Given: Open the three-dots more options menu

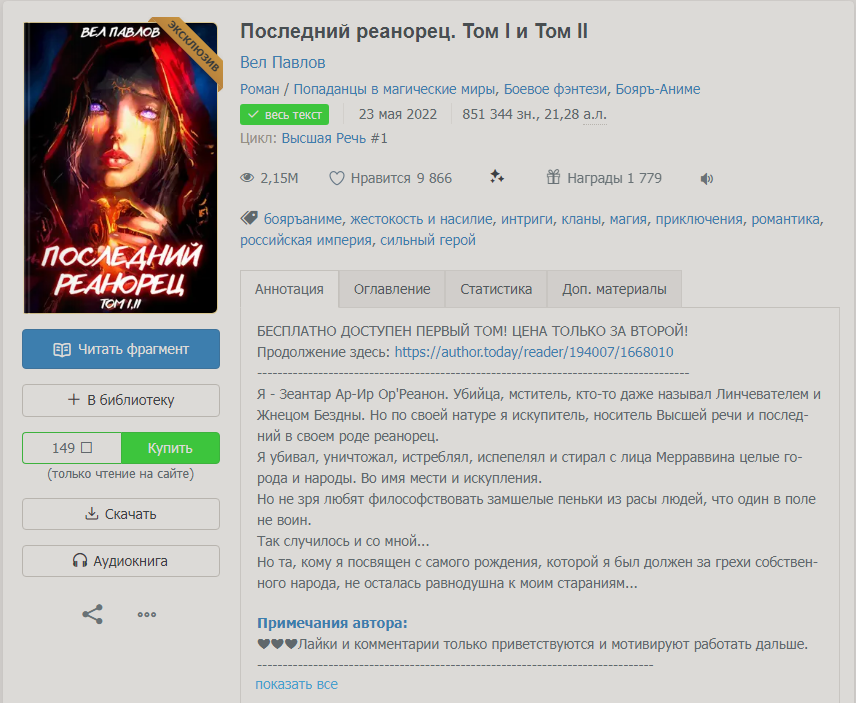Looking at the screenshot, I should pyautogui.click(x=147, y=615).
